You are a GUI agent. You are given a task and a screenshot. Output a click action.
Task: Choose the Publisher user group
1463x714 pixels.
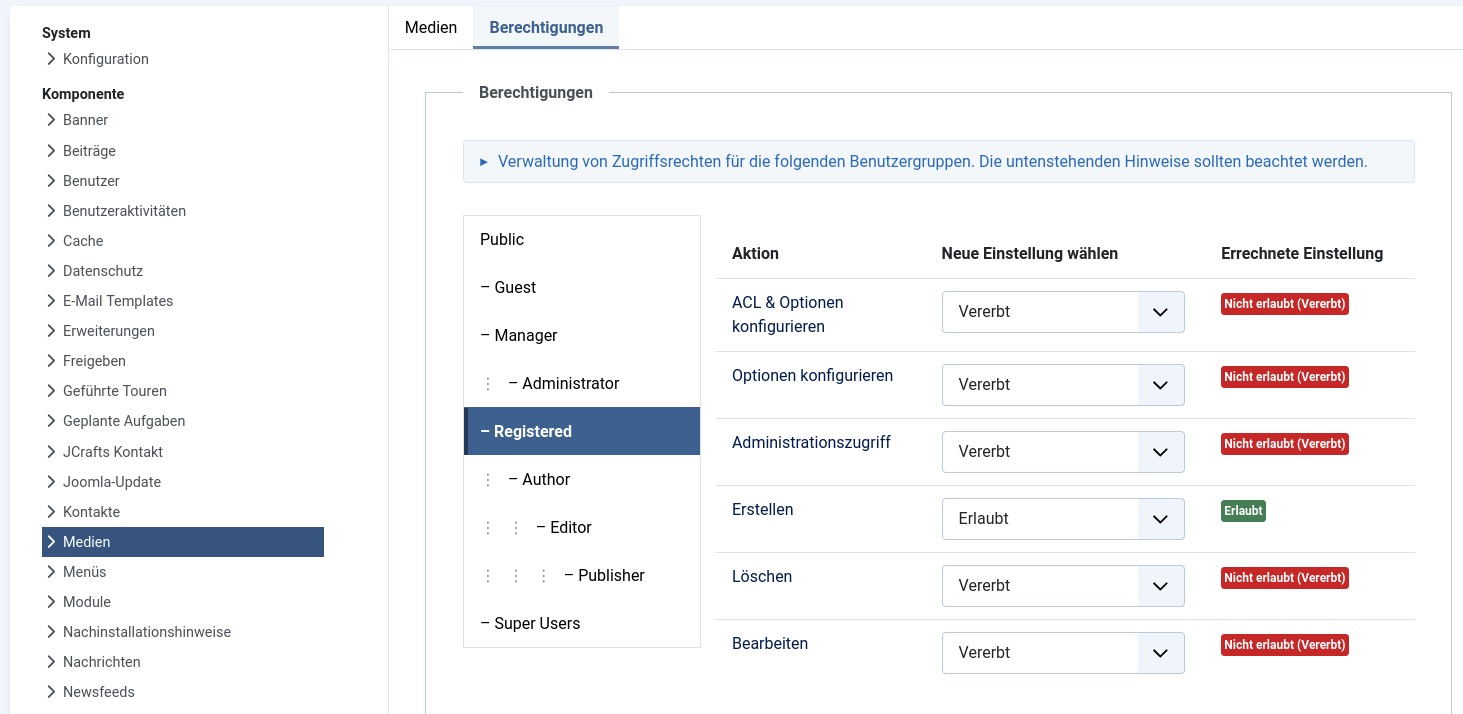point(610,575)
